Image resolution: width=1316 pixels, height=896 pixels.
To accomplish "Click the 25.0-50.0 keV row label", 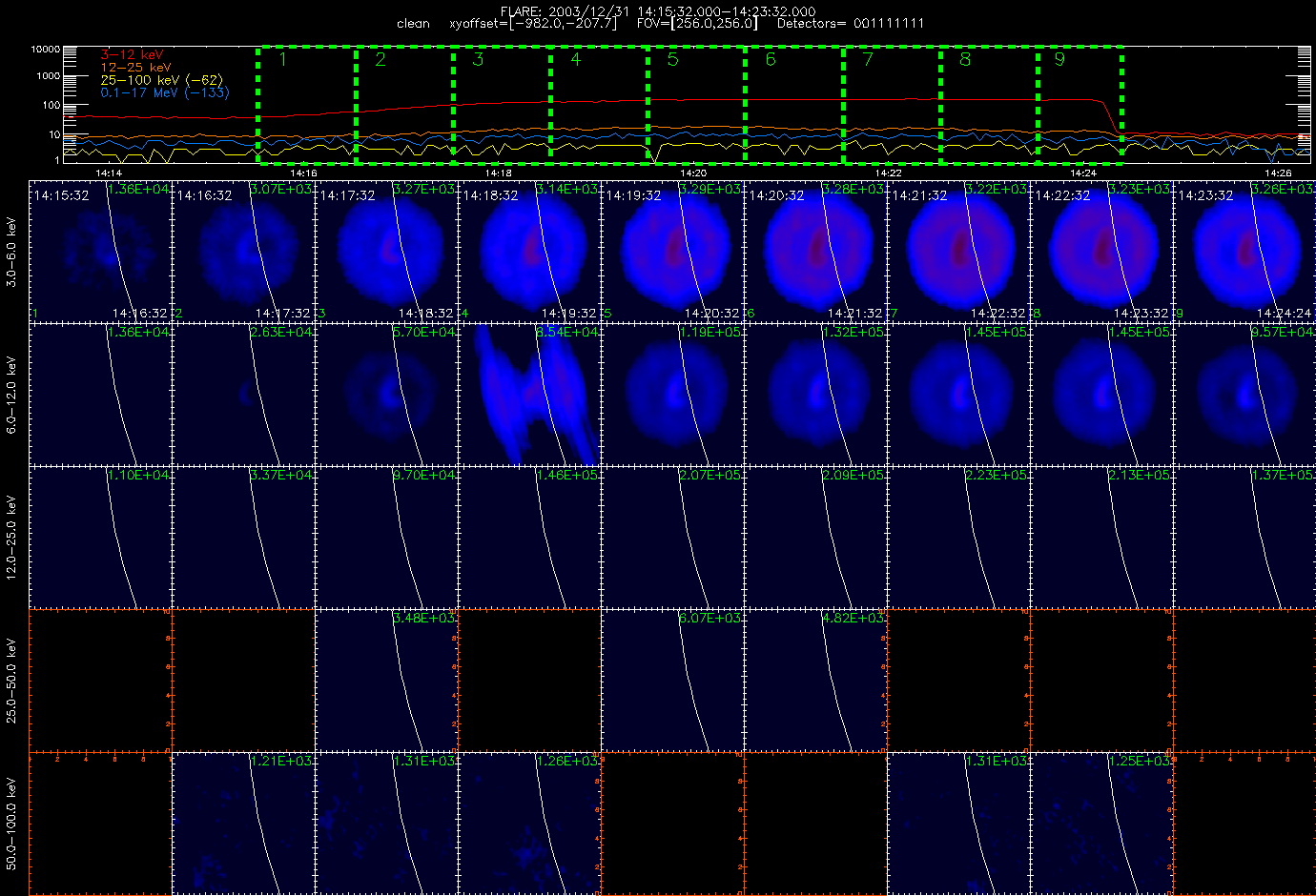I will click(x=11, y=681).
